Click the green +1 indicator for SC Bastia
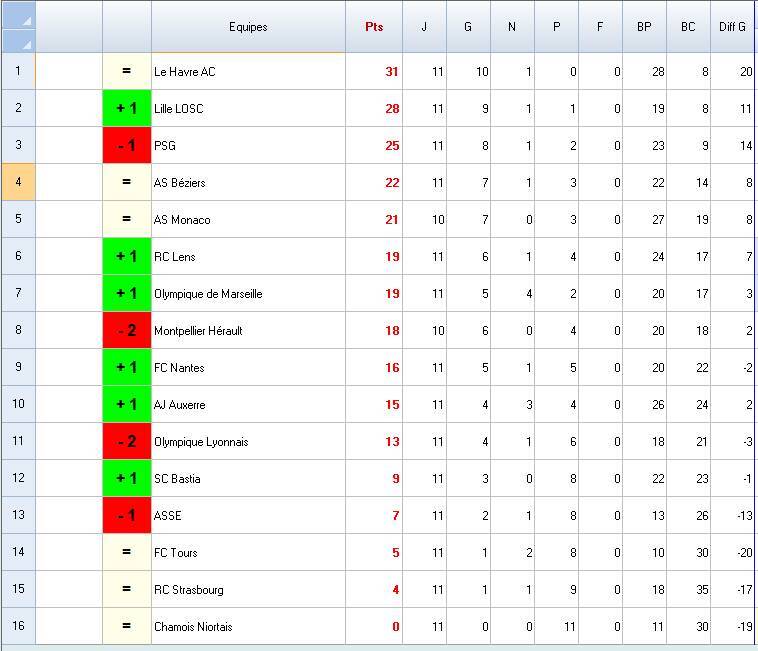The image size is (758, 651). pos(127,478)
